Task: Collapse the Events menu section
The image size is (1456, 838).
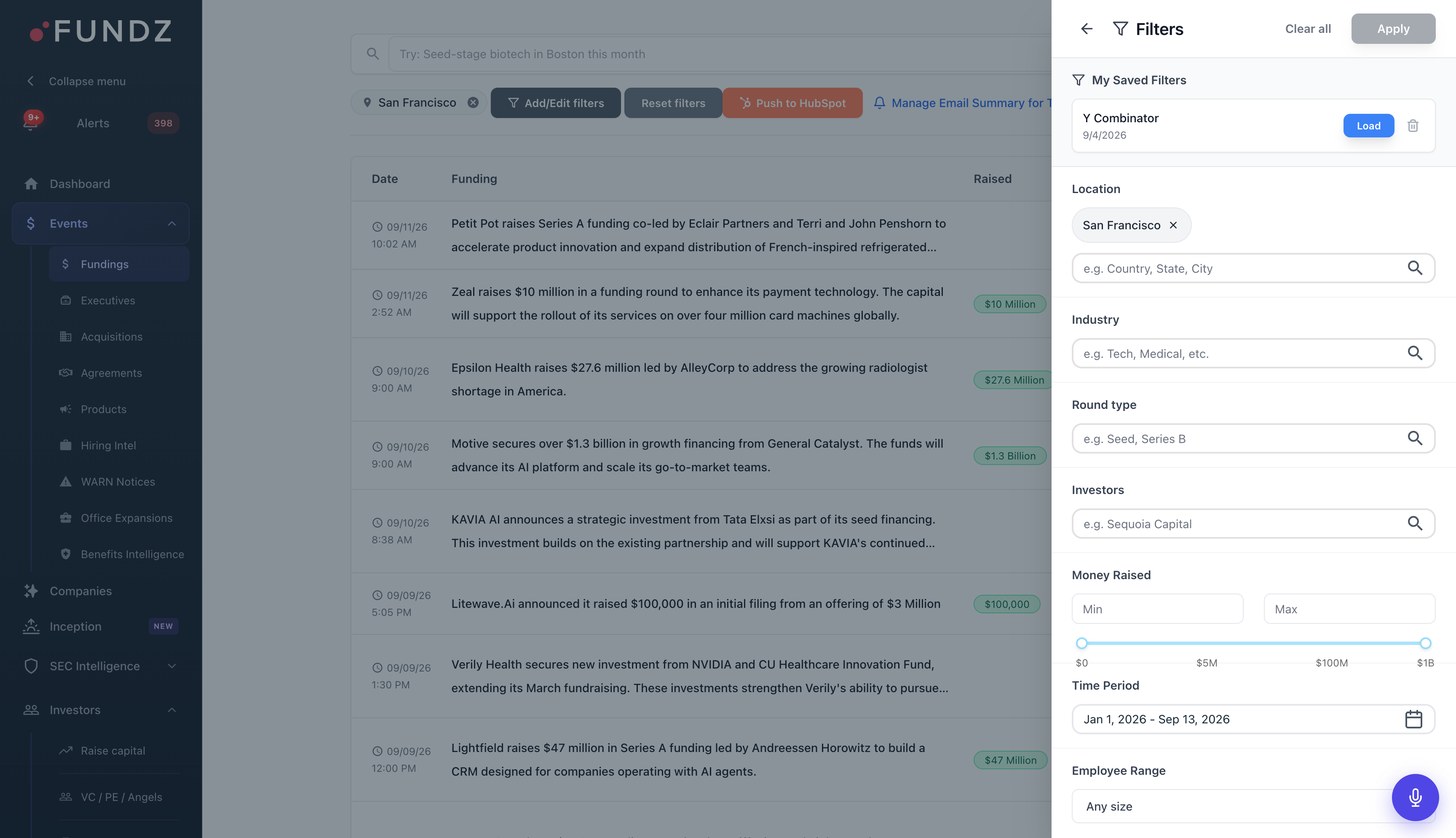Action: 171,224
